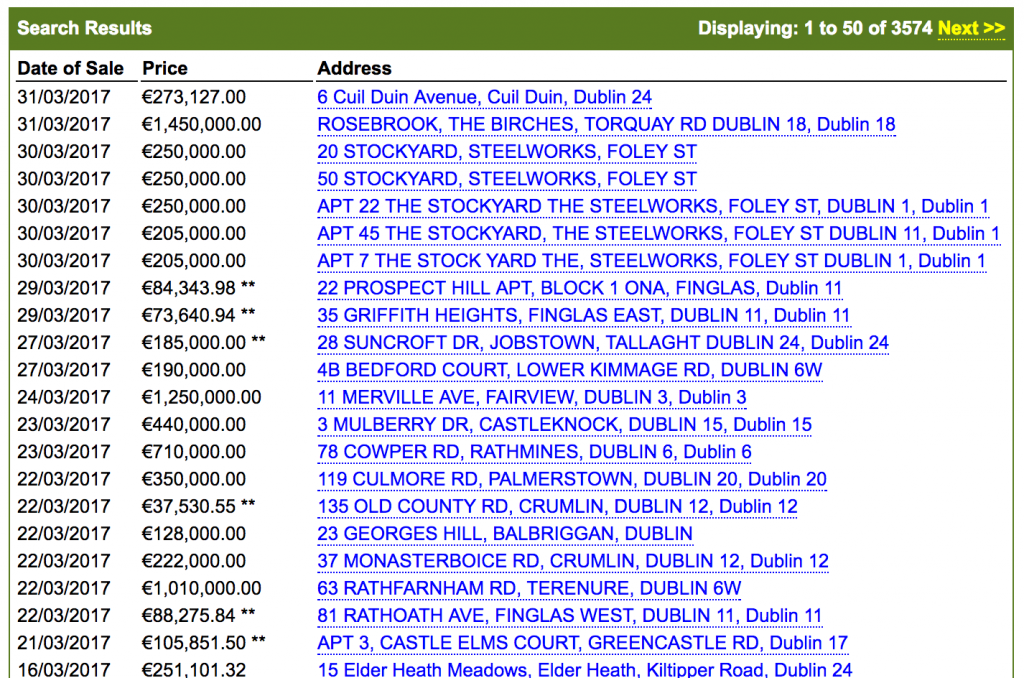The height and width of the screenshot is (678, 1024).
Task: Sort results by the Price column header
Action: 164,68
